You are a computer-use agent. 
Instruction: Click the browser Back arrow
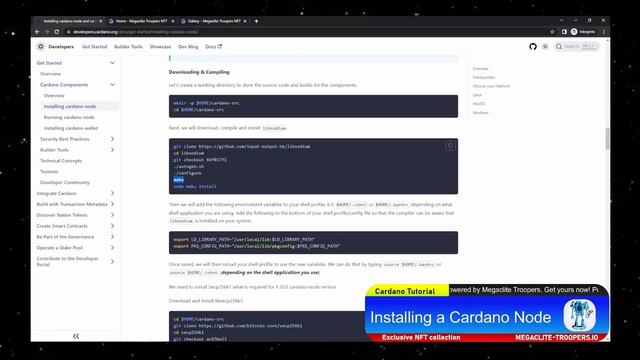(x=37, y=31)
